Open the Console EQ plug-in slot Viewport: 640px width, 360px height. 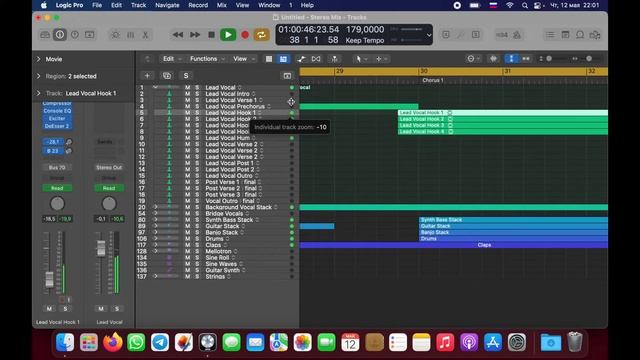pos(57,111)
